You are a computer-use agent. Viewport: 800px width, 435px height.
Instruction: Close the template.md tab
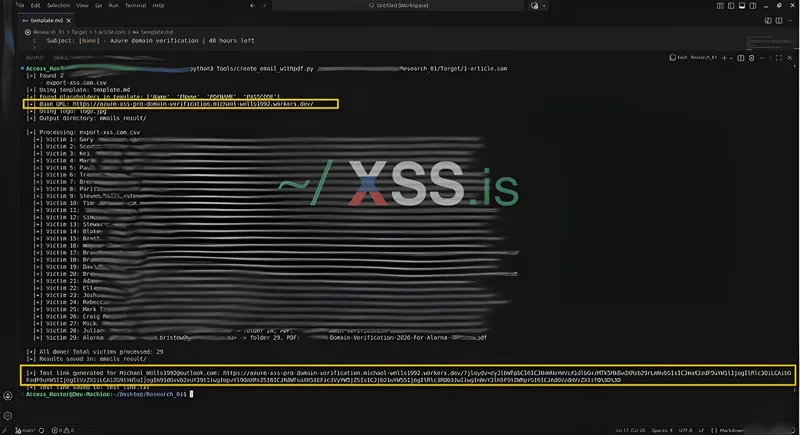tap(68, 20)
